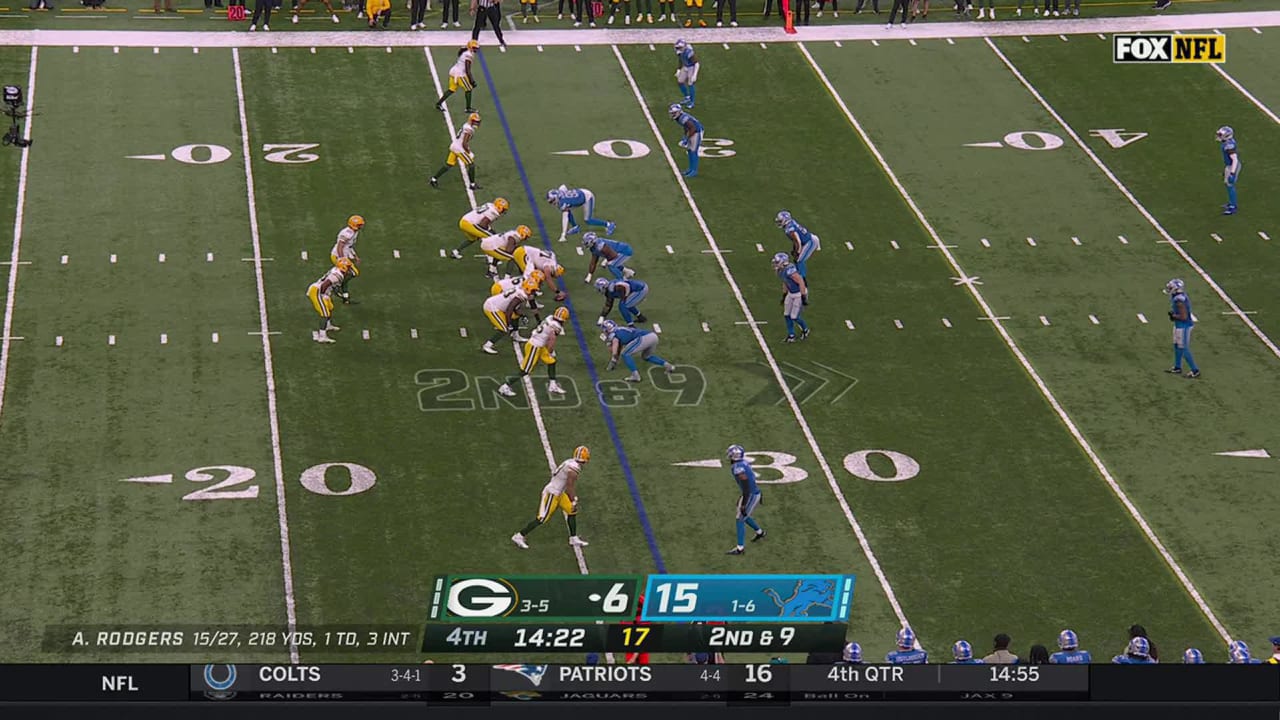Click the Packers record 3-5

pos(534,606)
